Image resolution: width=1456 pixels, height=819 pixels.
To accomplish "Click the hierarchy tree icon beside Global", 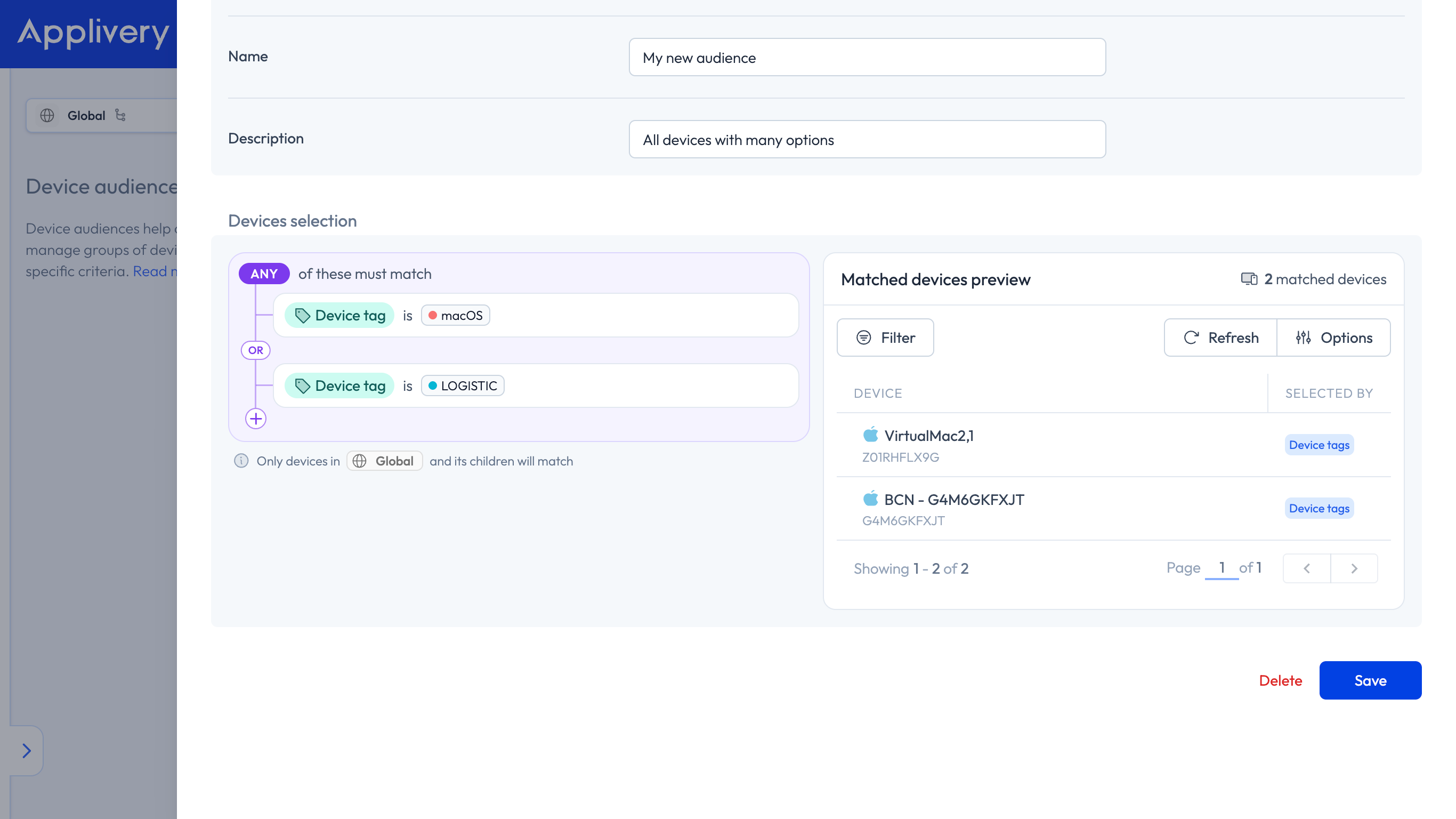I will pos(120,115).
